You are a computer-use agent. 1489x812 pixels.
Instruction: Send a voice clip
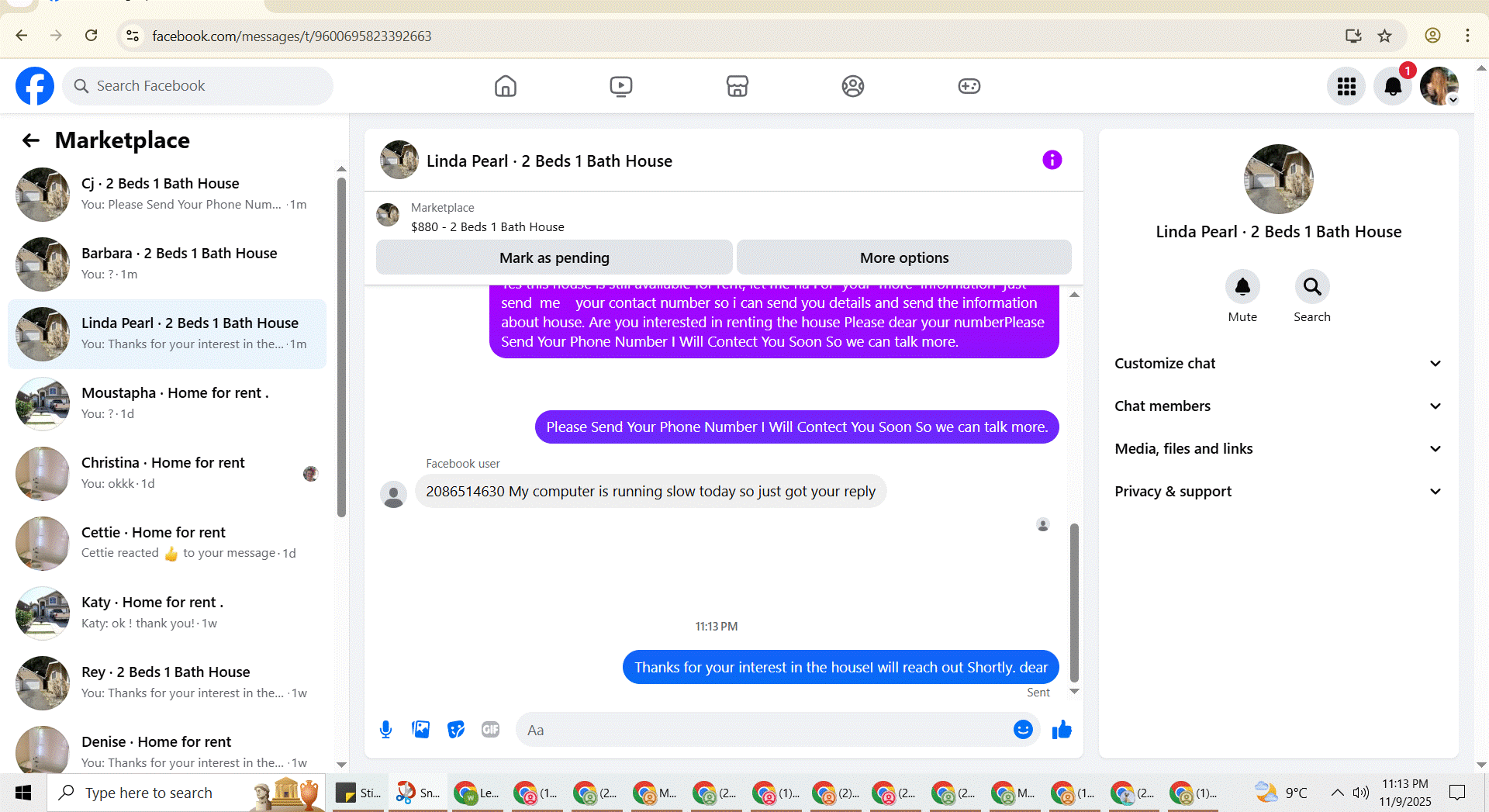(x=386, y=730)
